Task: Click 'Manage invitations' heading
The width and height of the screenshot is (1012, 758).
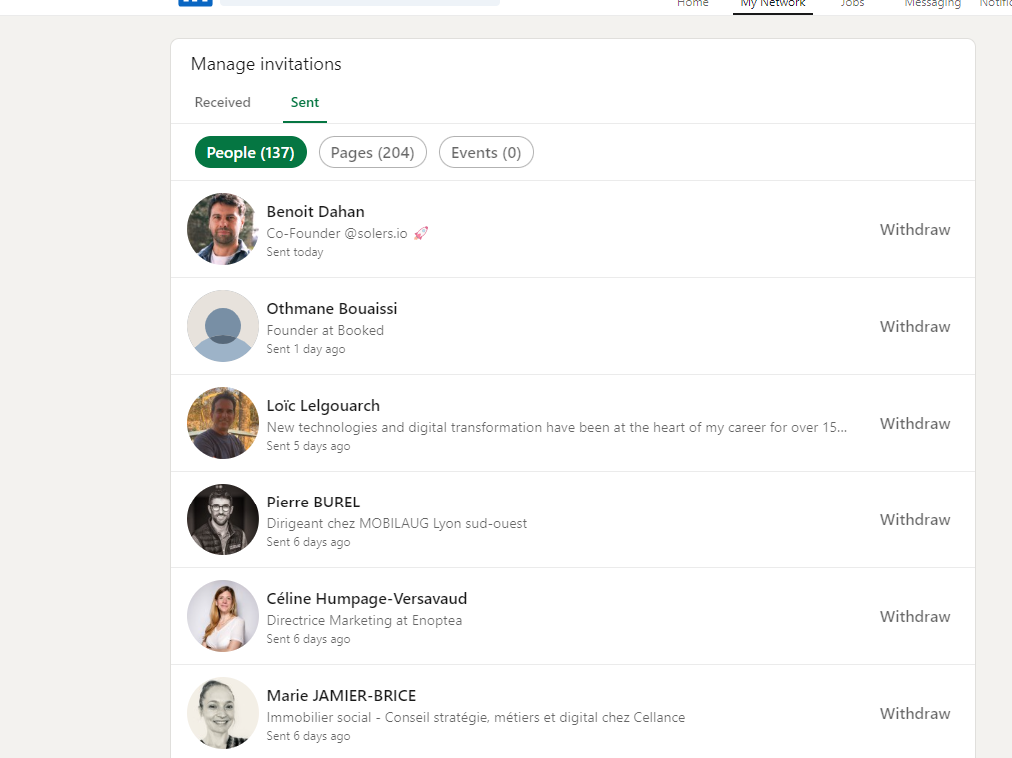Action: point(266,64)
